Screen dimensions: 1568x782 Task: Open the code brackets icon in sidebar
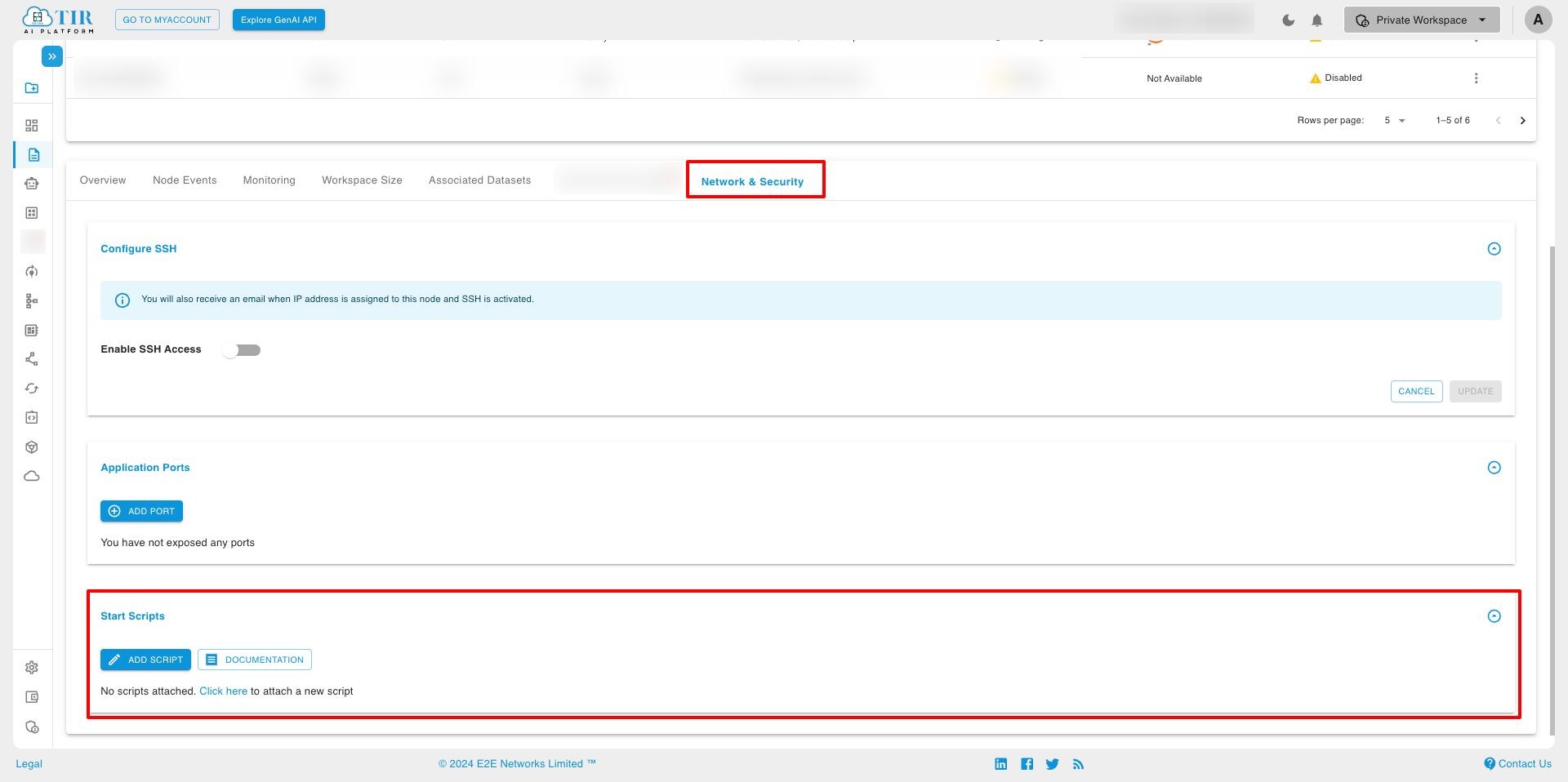32,418
